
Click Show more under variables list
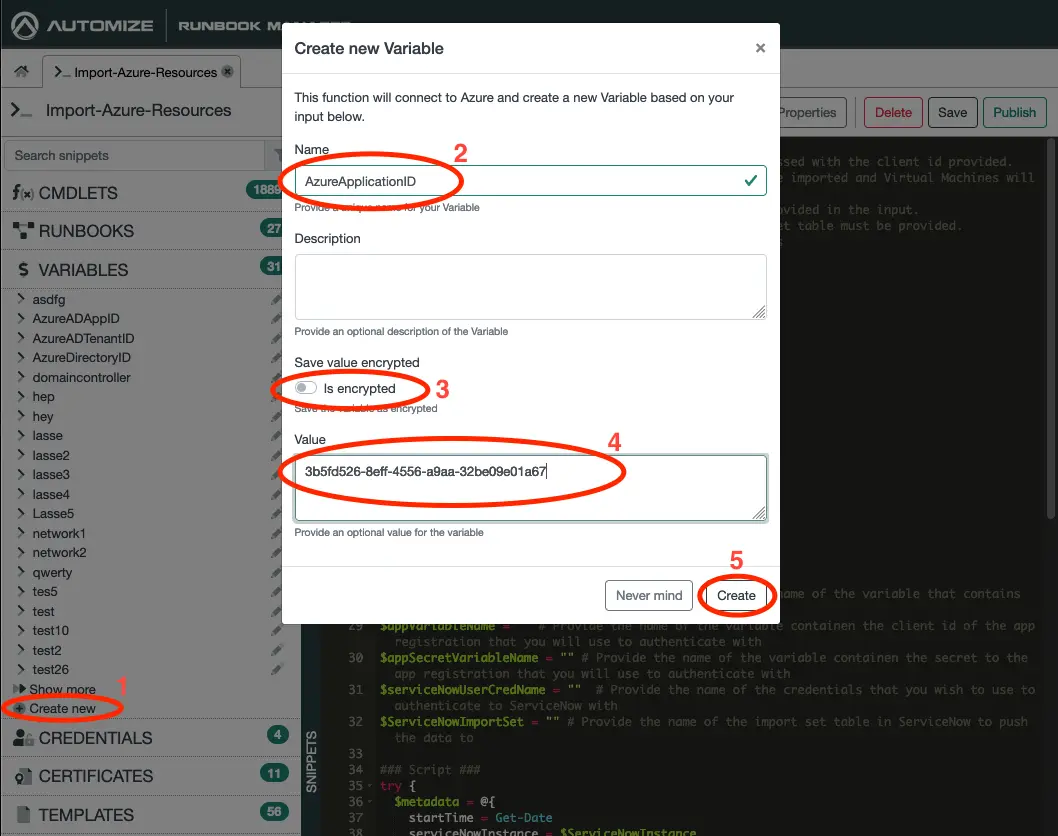[62, 689]
